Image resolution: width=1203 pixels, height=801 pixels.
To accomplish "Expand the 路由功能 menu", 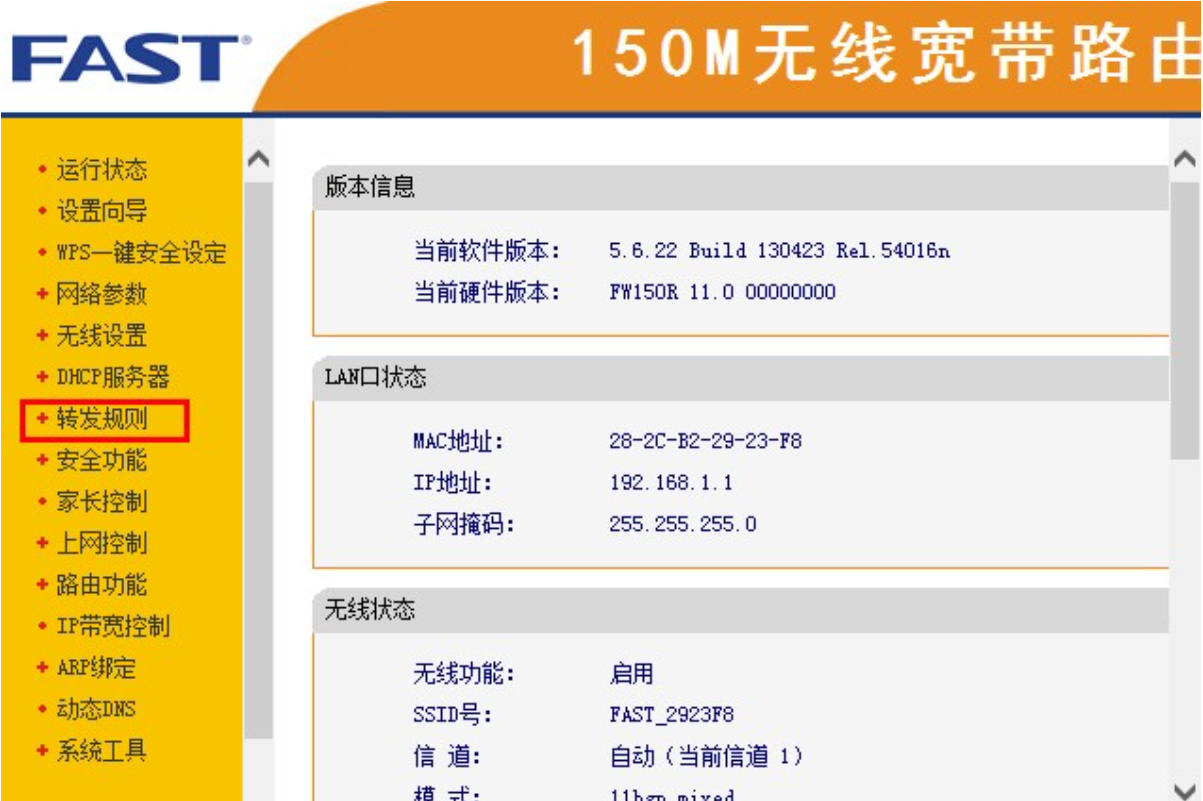I will pyautogui.click(x=101, y=585).
